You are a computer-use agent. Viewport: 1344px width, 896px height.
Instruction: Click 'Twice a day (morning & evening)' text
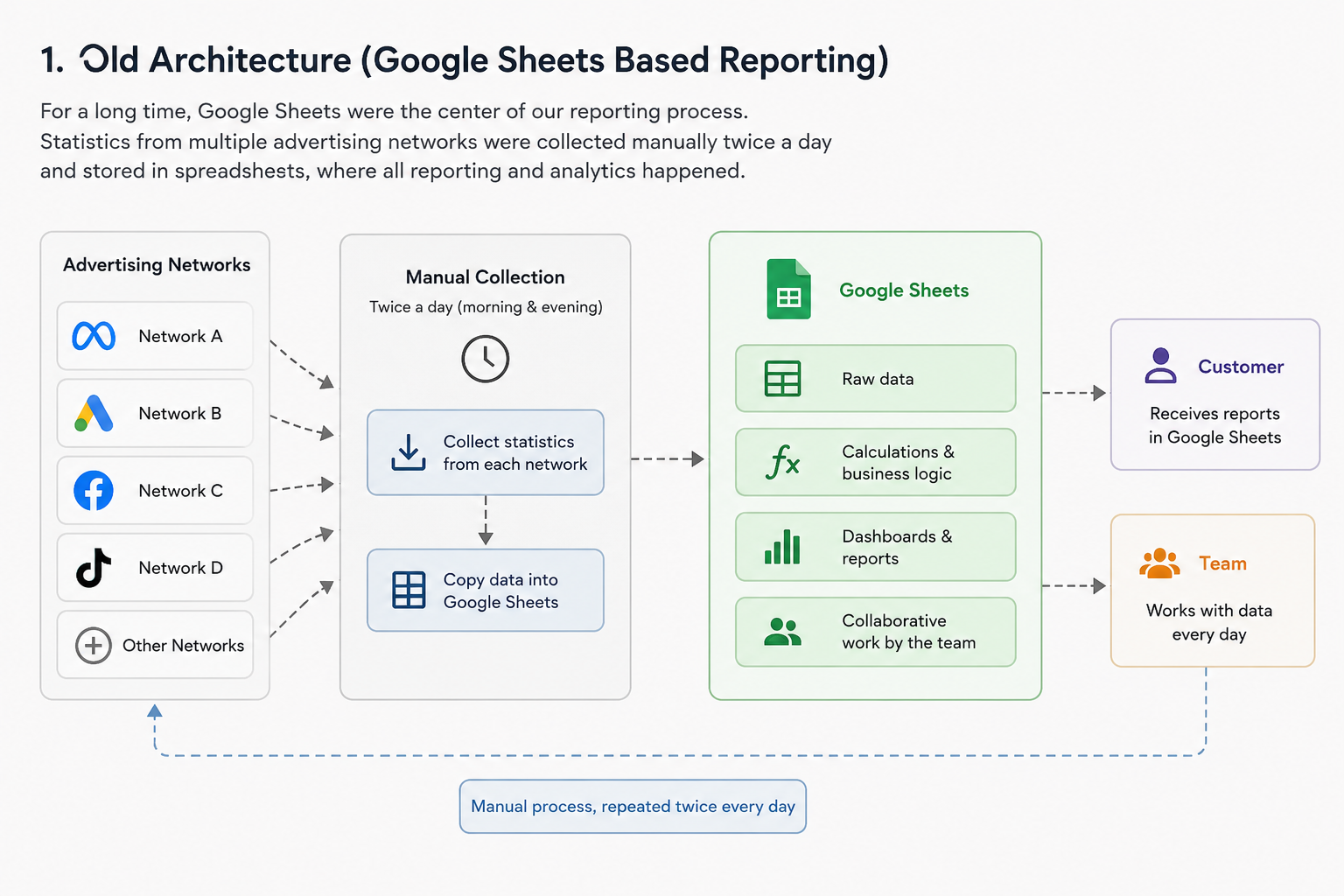(486, 307)
